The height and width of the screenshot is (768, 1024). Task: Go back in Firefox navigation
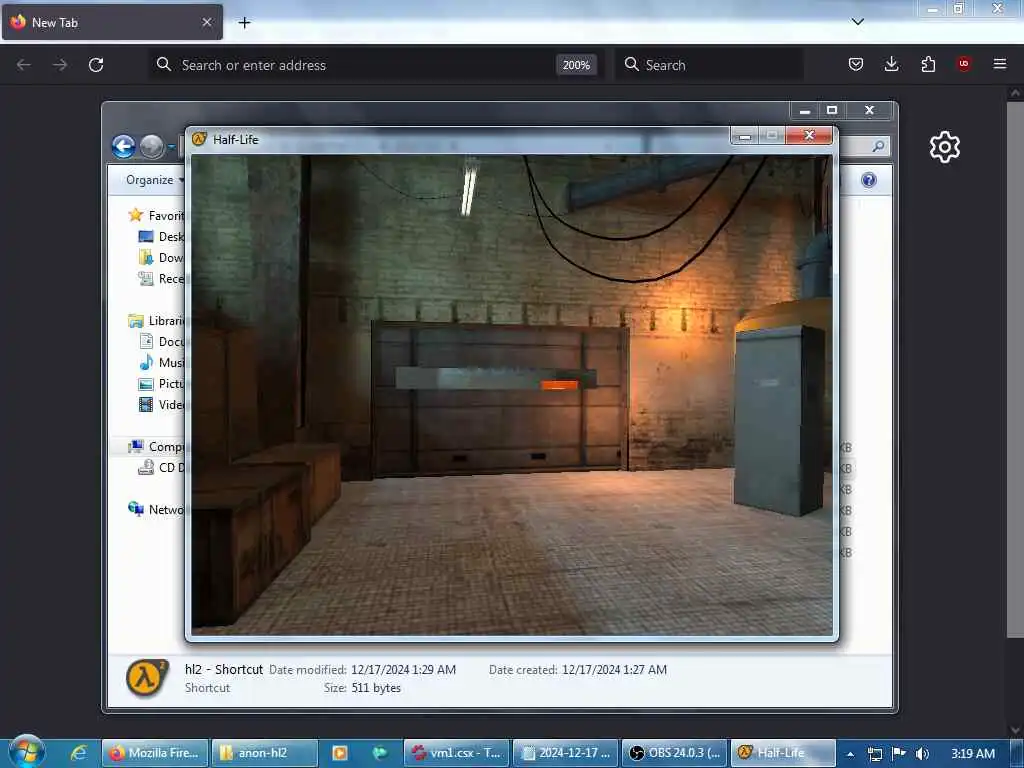[x=24, y=65]
